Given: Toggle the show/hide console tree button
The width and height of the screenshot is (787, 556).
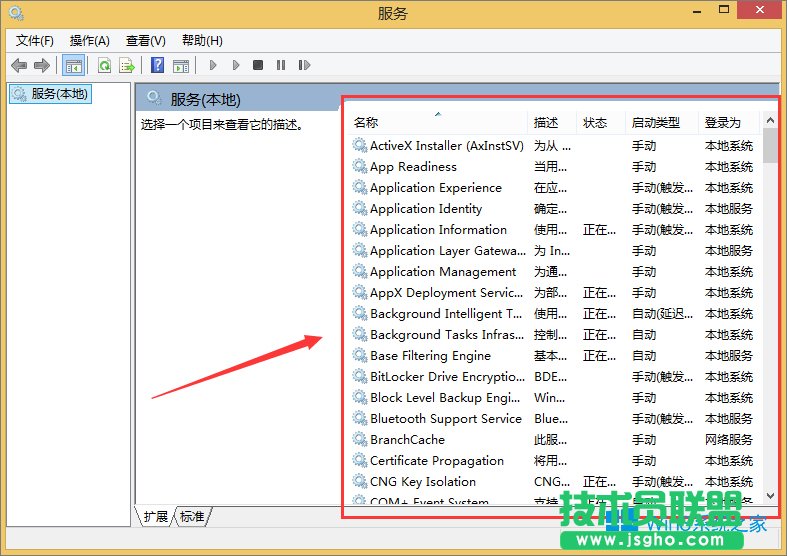Looking at the screenshot, I should [73, 66].
